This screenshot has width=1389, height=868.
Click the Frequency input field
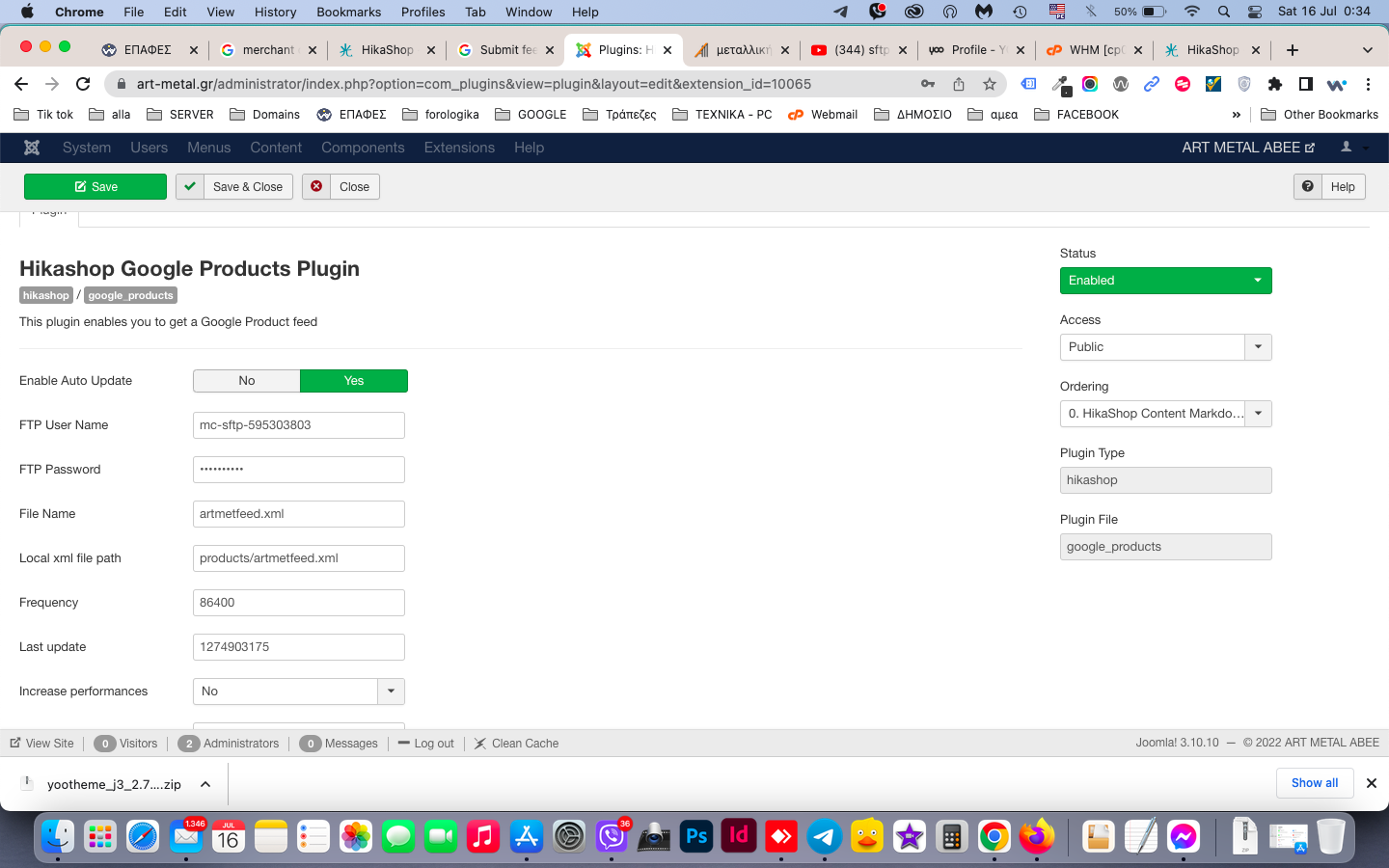[x=299, y=603]
